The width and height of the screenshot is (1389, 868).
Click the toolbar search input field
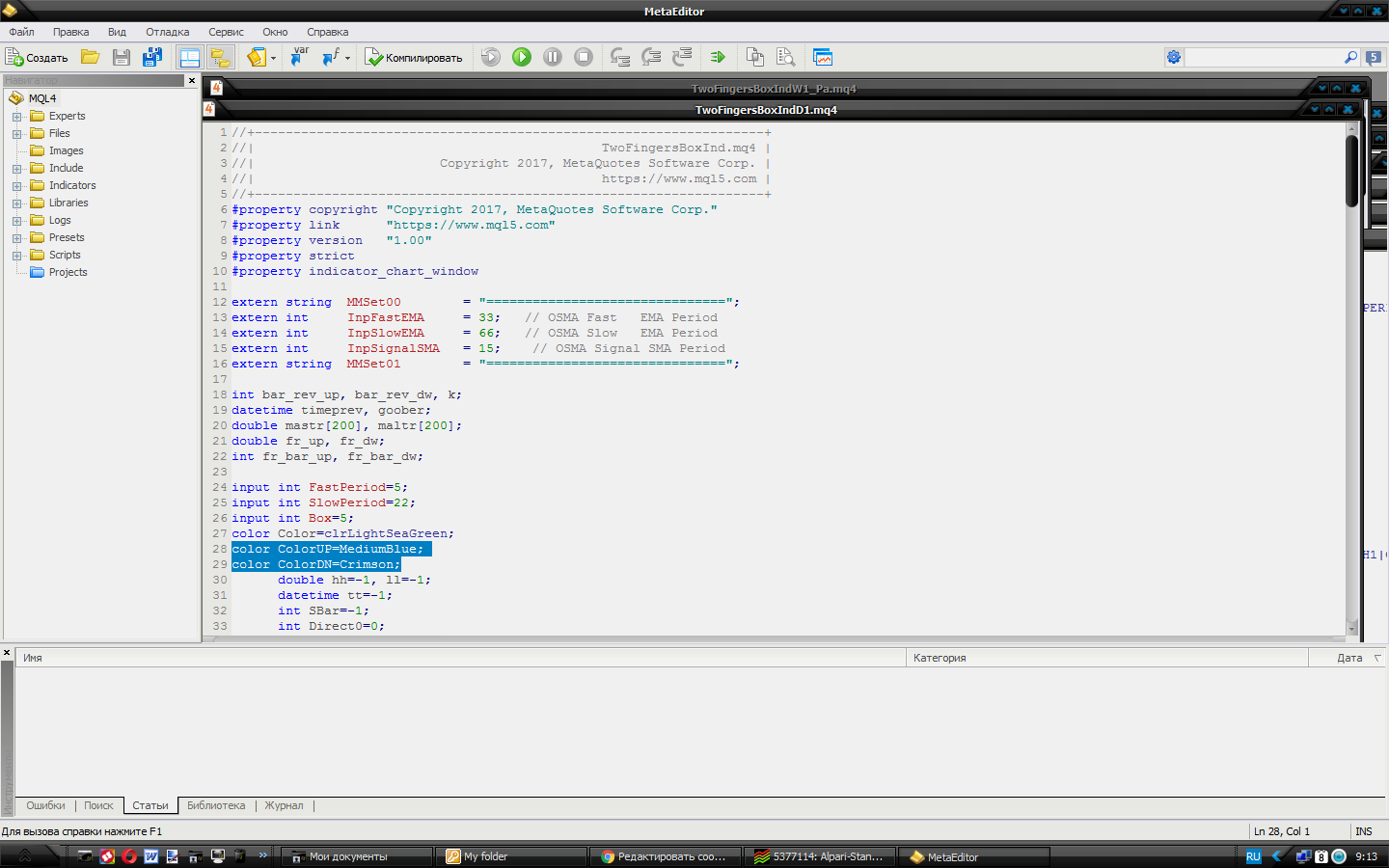tap(1266, 58)
